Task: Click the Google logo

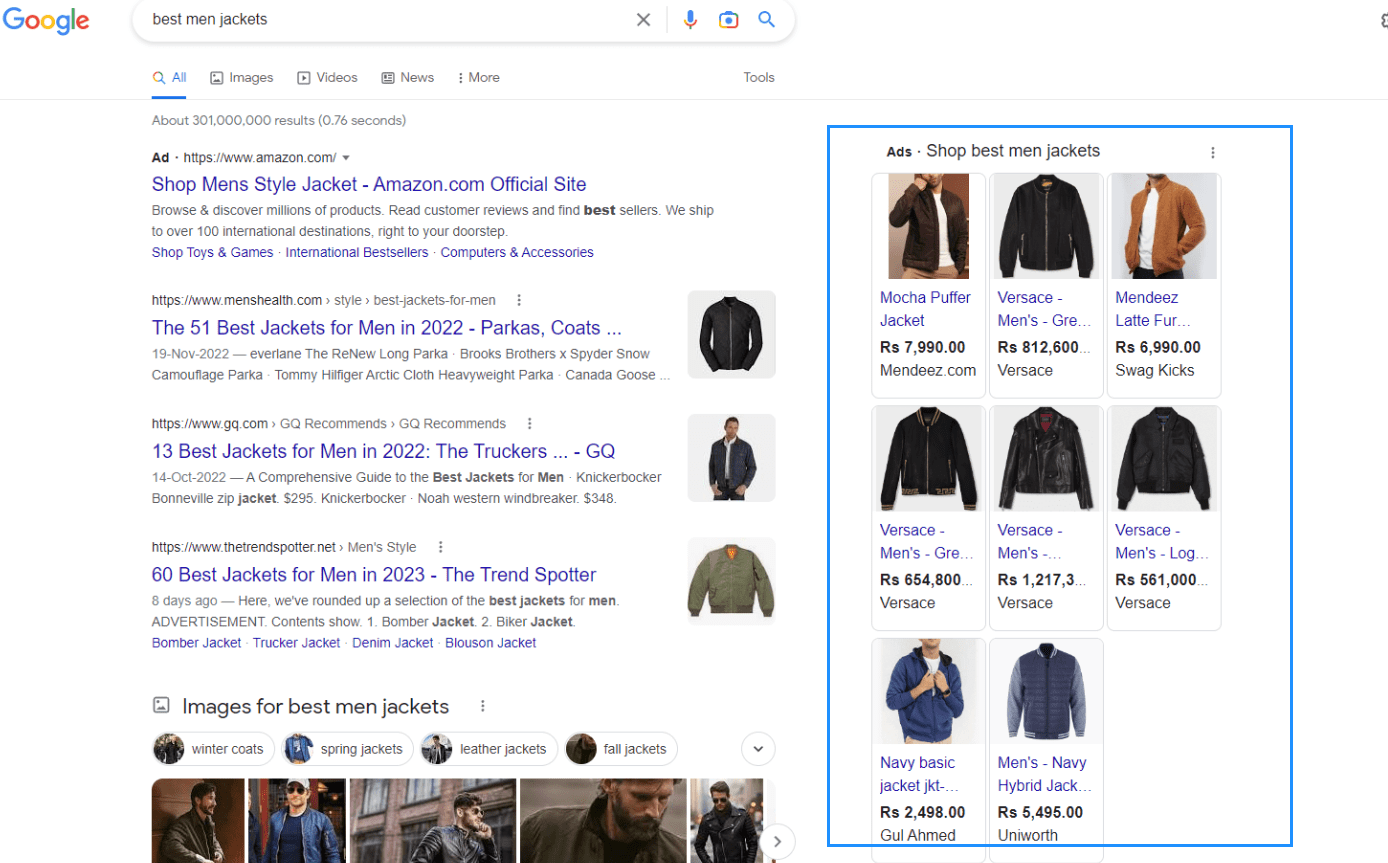Action: [46, 20]
